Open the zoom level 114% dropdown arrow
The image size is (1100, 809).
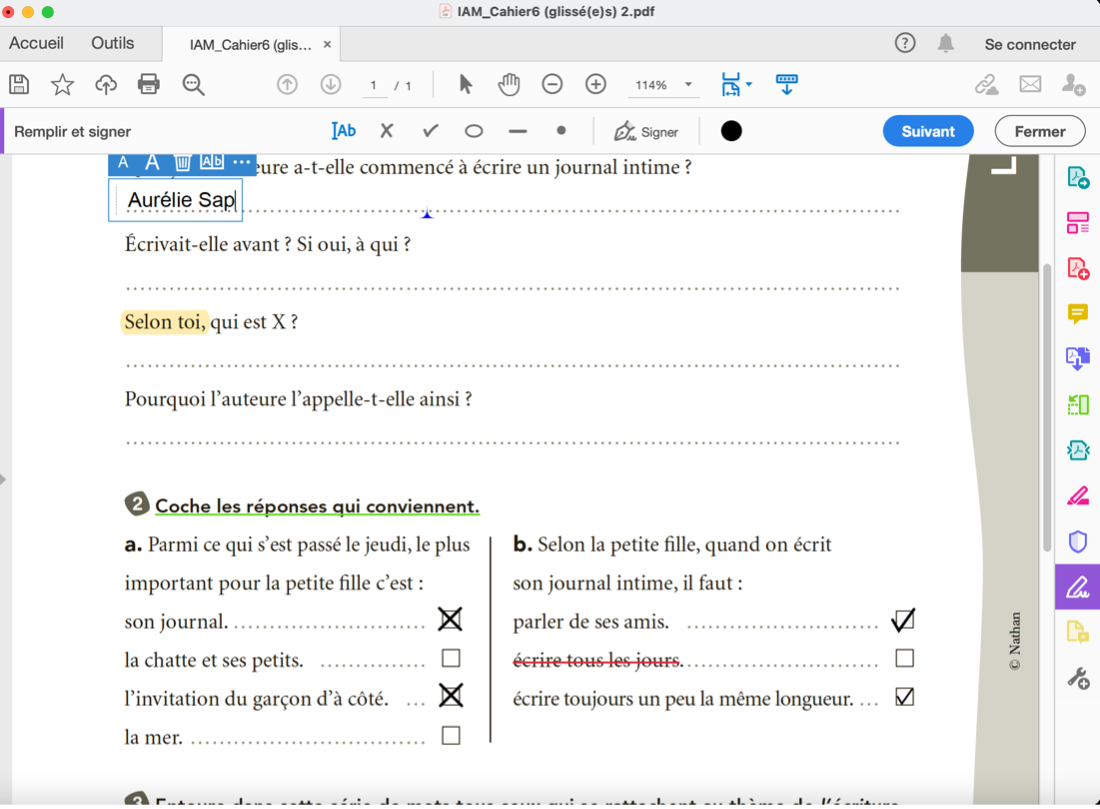[688, 85]
